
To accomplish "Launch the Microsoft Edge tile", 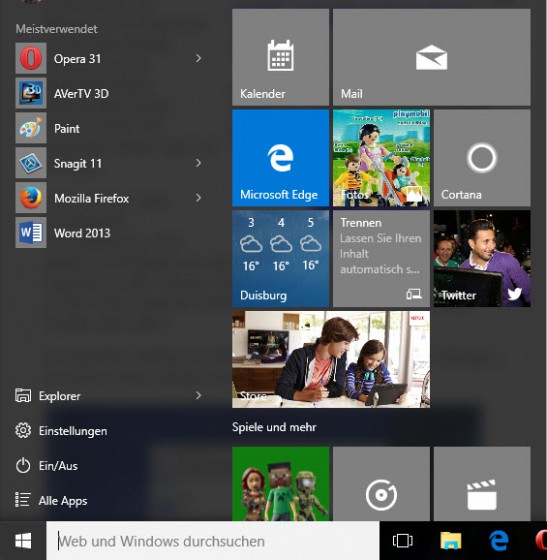I will click(280, 158).
